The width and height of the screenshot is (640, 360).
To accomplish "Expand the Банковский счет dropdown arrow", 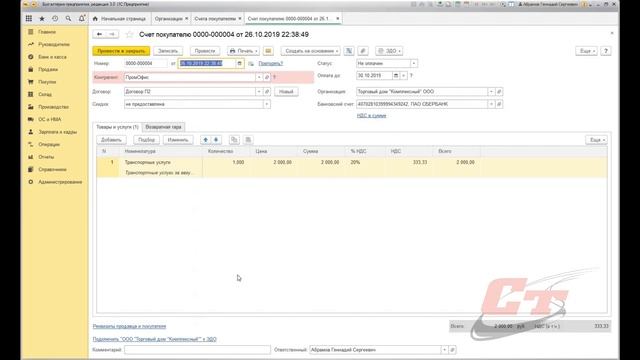I will pos(491,104).
